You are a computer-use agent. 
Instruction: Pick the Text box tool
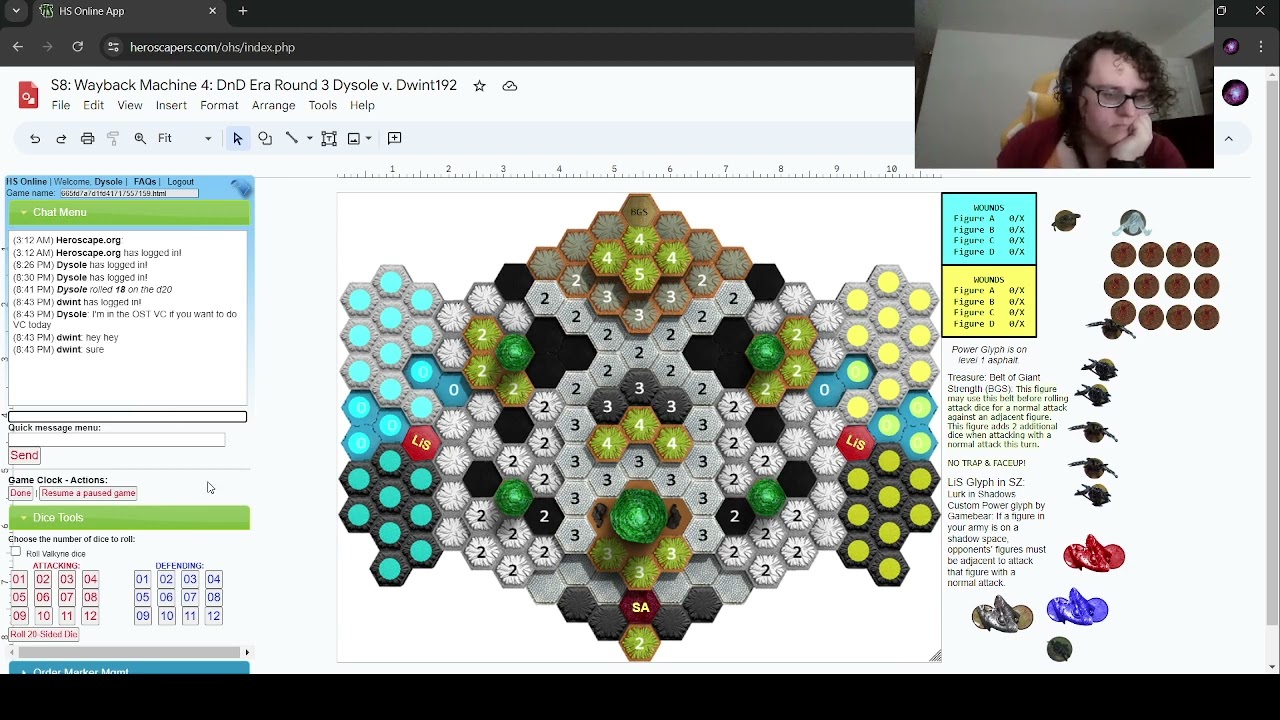tap(329, 138)
